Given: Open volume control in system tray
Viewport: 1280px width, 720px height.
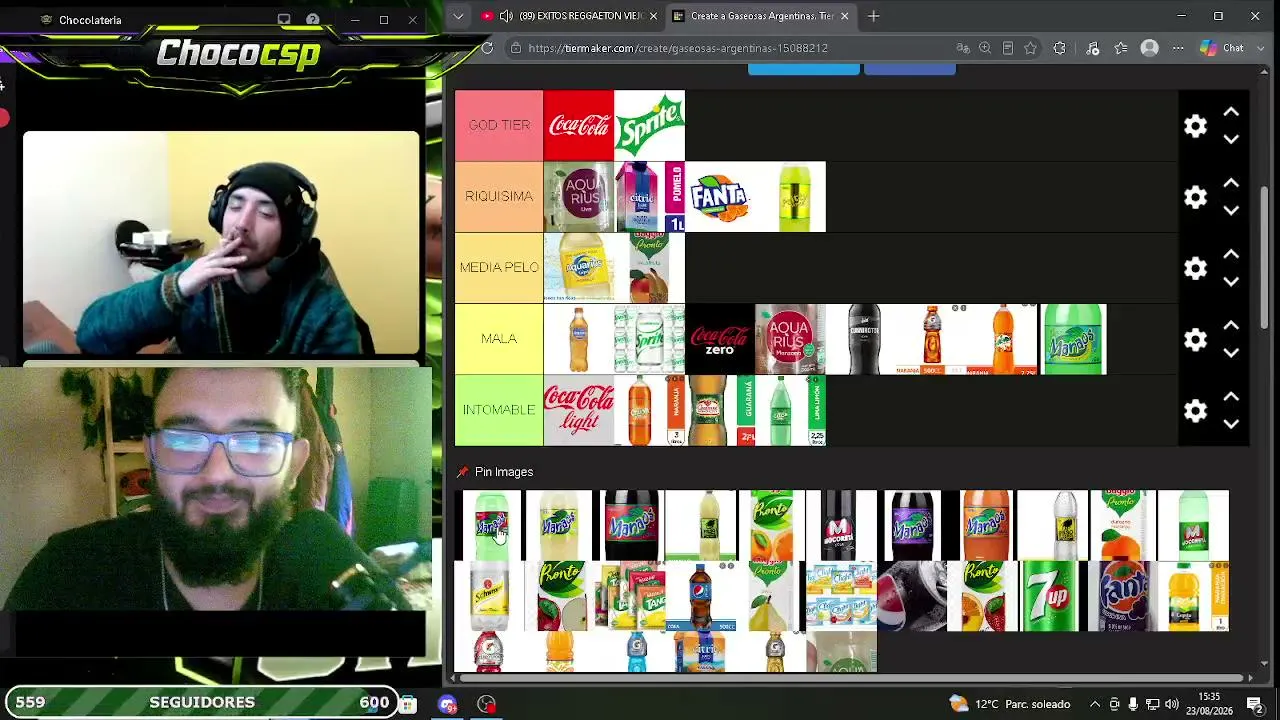Looking at the screenshot, I should [1171, 704].
